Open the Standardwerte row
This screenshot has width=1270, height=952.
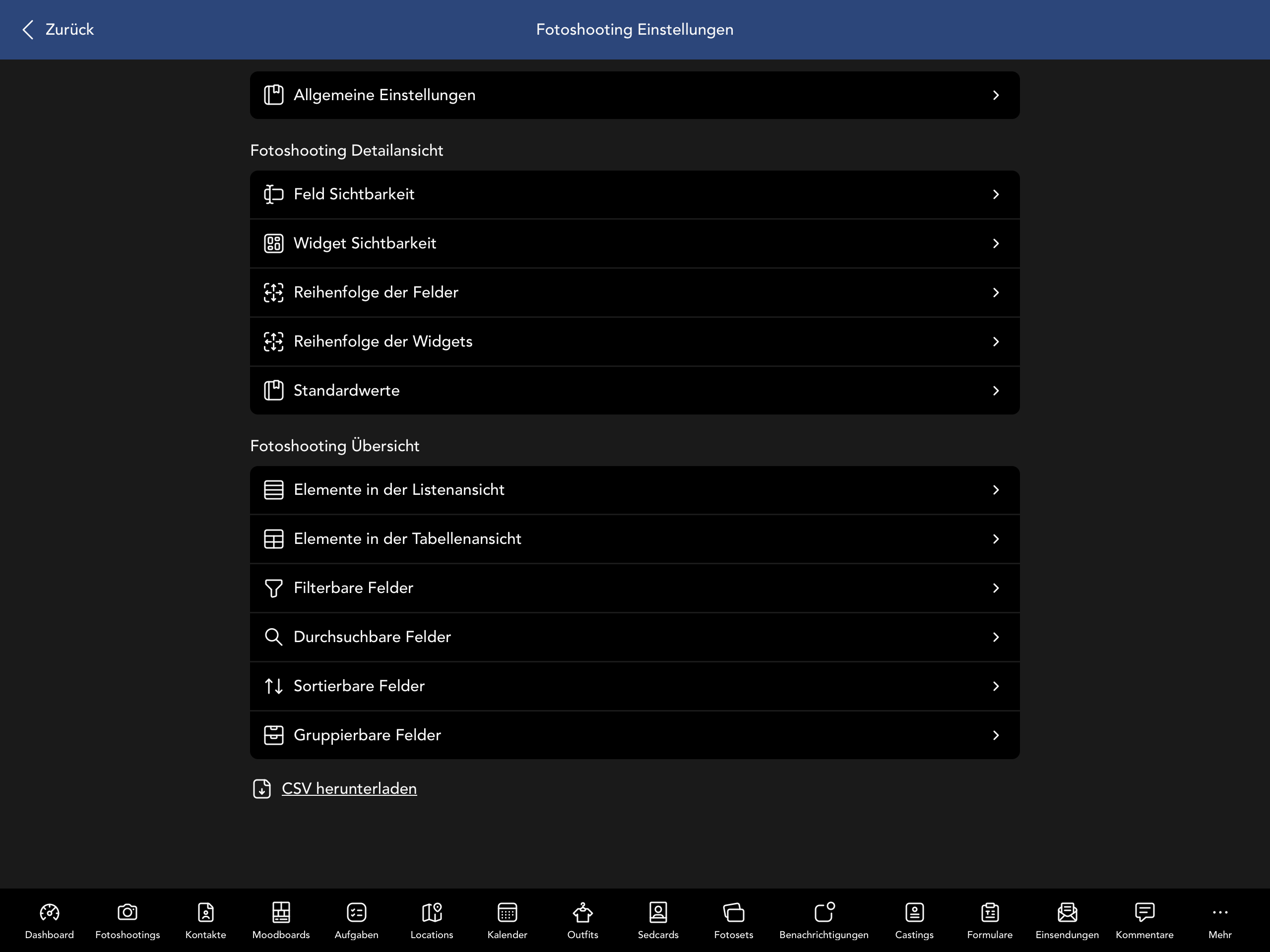tap(635, 390)
